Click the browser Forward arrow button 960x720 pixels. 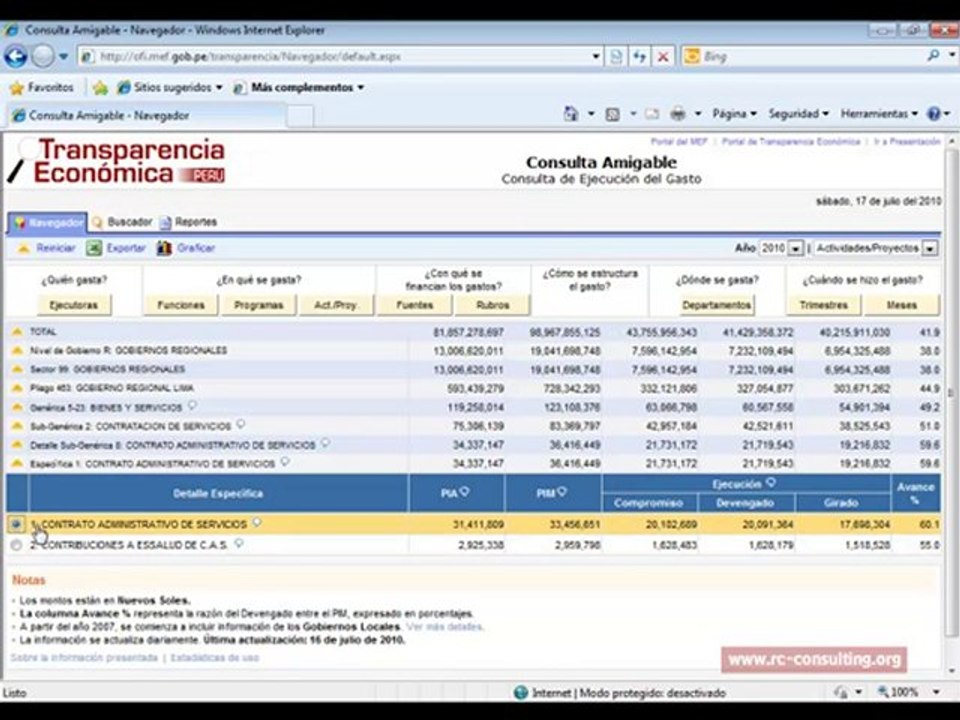[x=43, y=56]
